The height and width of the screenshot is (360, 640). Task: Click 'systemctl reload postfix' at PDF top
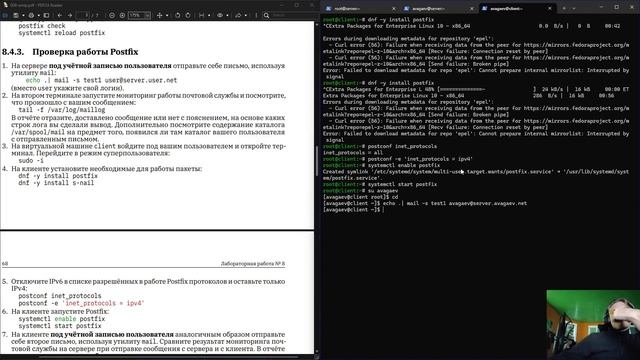62,33
